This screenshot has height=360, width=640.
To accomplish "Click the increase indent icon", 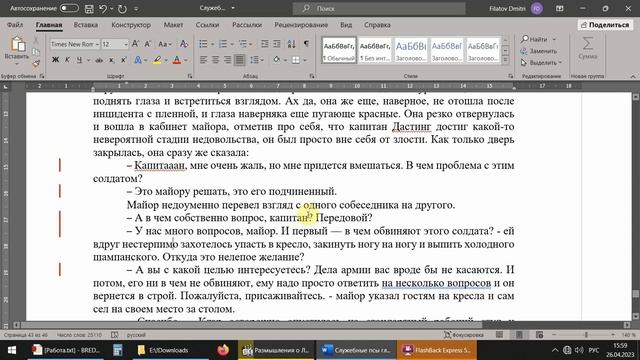I will click(277, 44).
